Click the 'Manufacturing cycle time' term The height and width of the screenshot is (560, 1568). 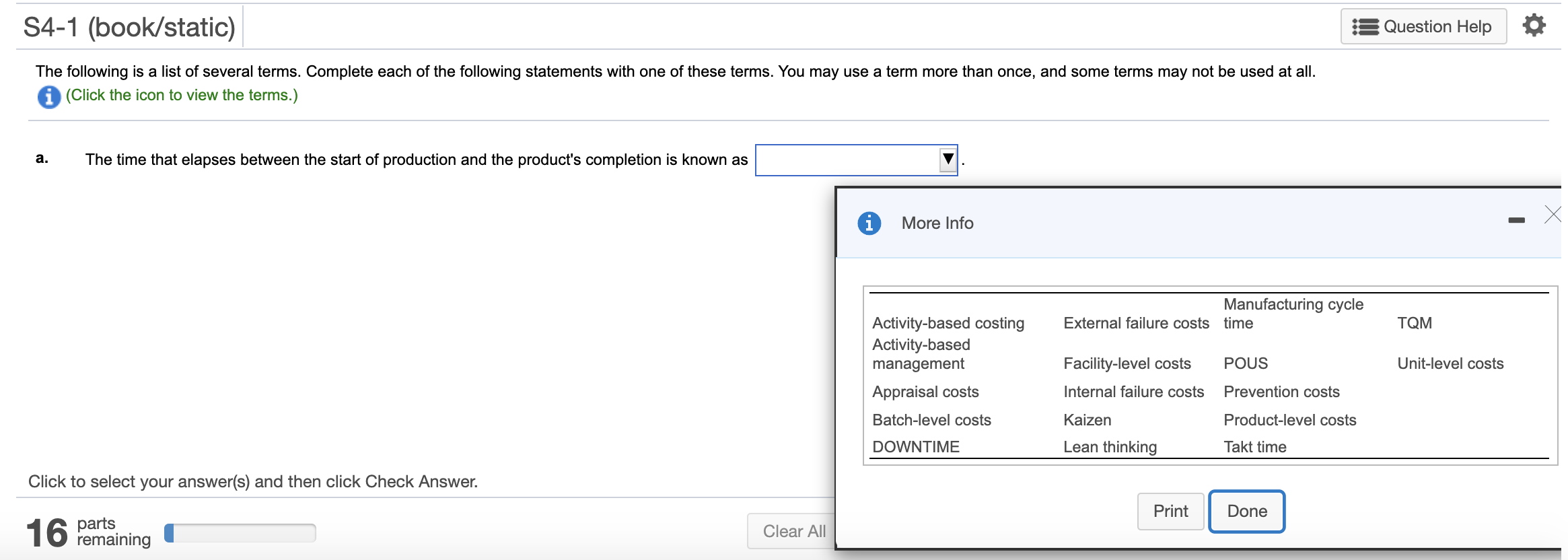pyautogui.click(x=1292, y=314)
